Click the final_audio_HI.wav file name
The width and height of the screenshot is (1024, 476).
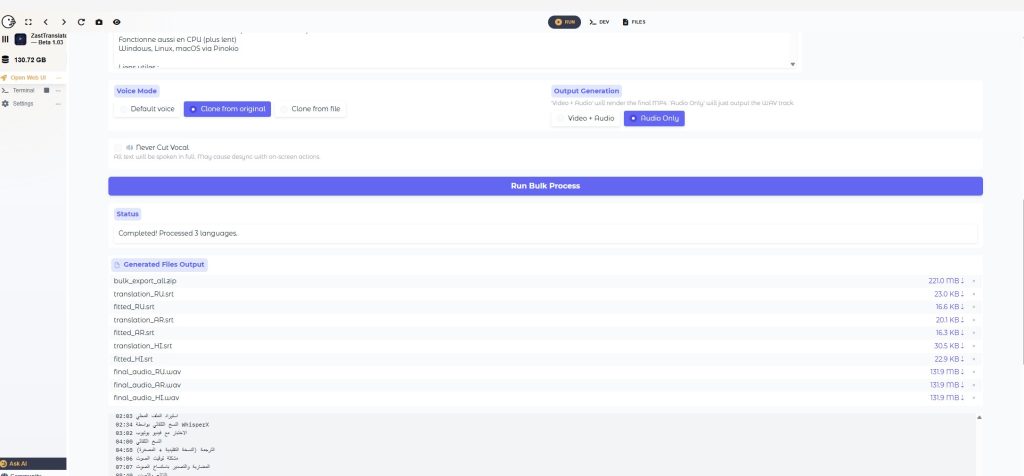pyautogui.click(x=146, y=398)
